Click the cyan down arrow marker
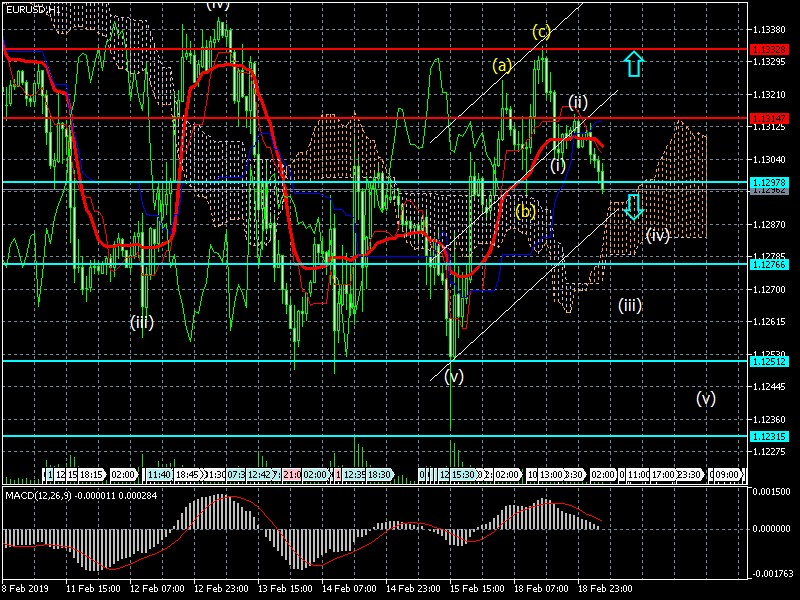800x600 pixels. click(632, 206)
